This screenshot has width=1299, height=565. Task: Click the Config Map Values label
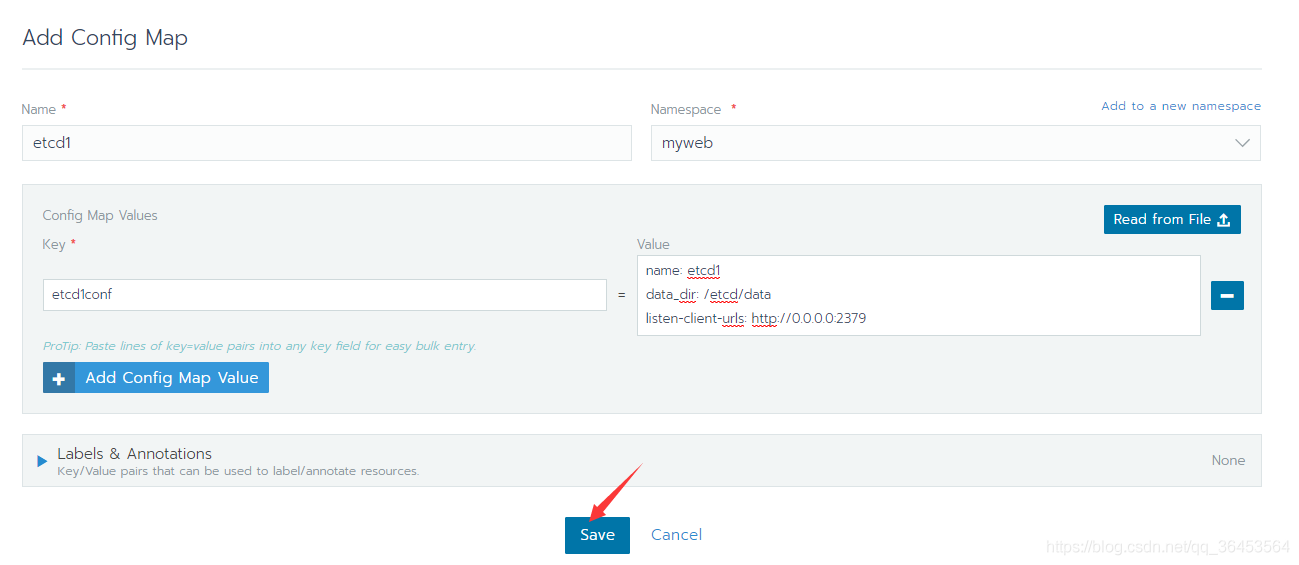[x=100, y=215]
